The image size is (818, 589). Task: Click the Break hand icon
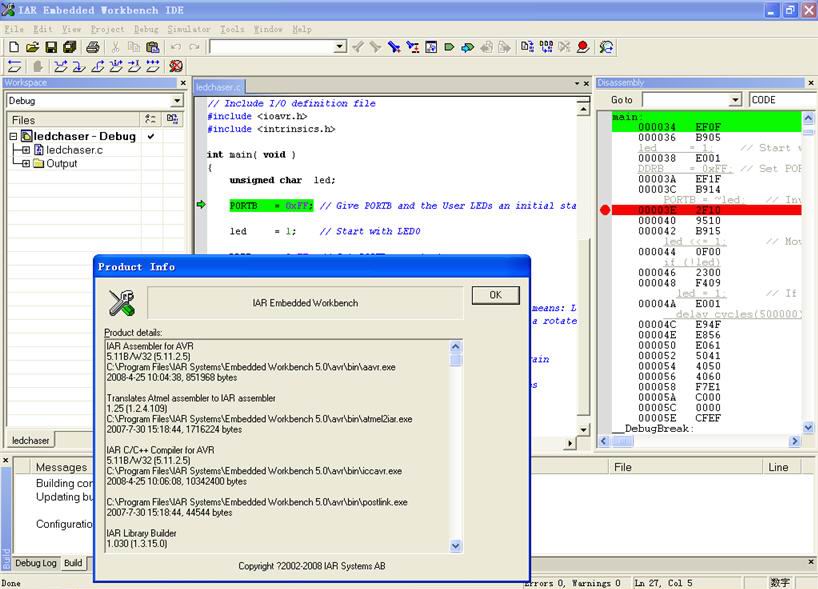pyautogui.click(x=38, y=66)
